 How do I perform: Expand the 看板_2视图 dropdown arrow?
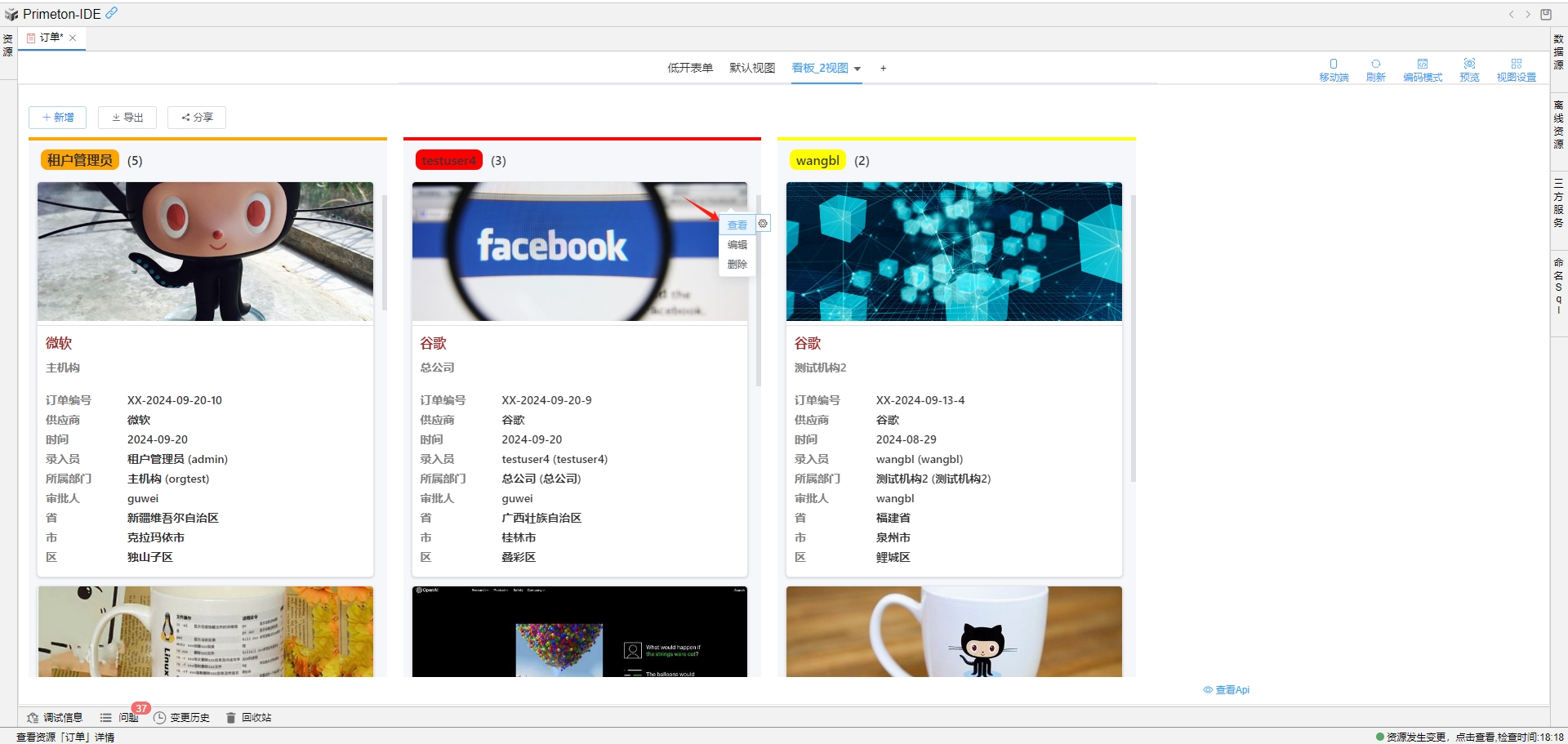[x=857, y=69]
